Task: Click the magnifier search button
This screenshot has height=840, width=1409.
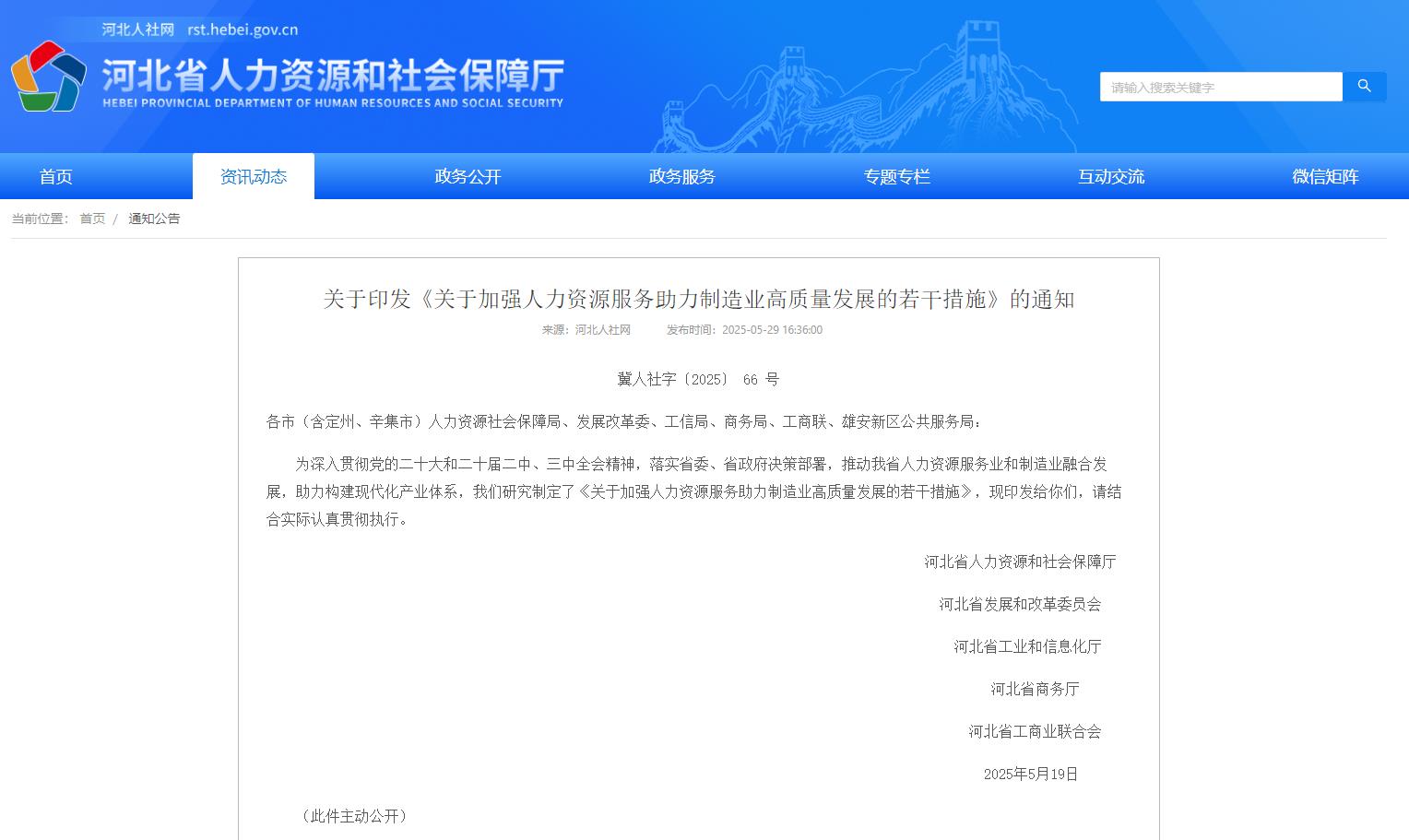Action: 1364,87
